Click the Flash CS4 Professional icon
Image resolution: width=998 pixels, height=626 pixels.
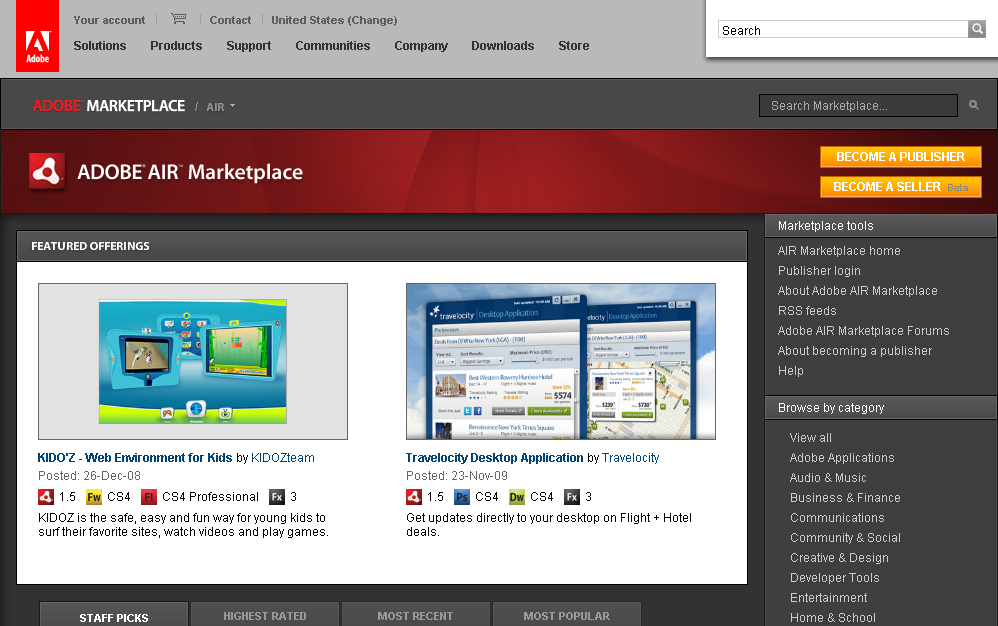(x=149, y=497)
